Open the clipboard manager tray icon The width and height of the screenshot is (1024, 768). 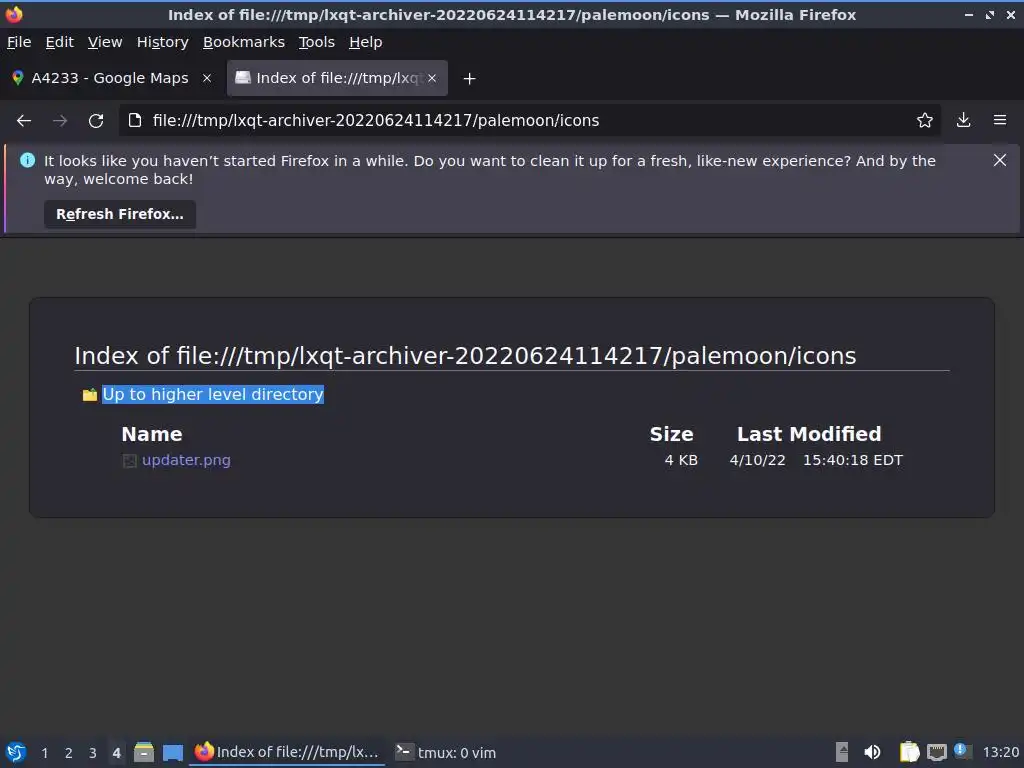(909, 752)
